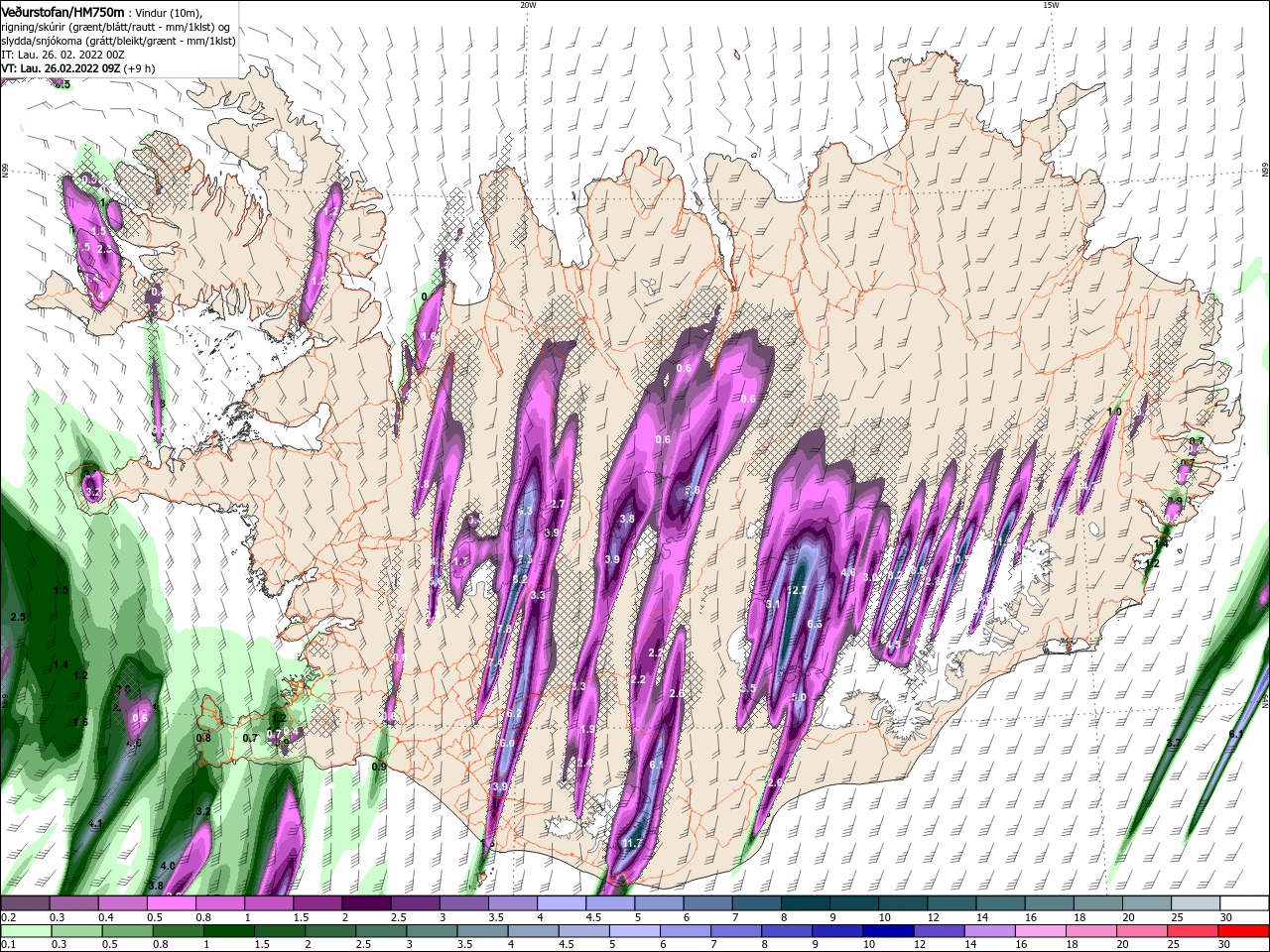The image size is (1270, 952).
Task: Click the 3.7 rain value off the southeast coast
Action: point(1173,743)
